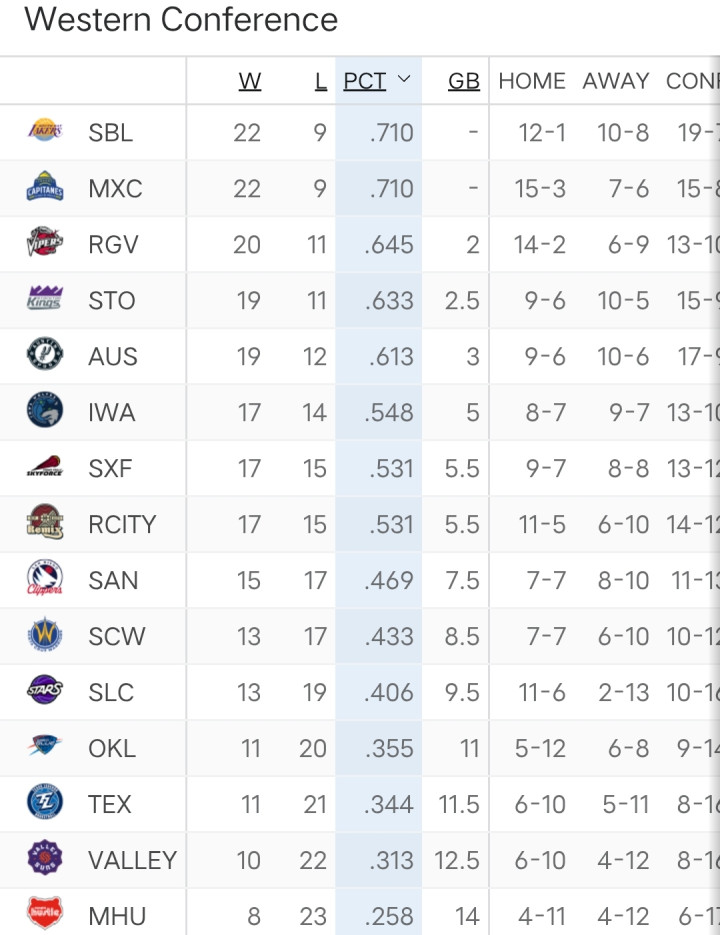Click the Sioux Falls Skyforce logo

pyautogui.click(x=45, y=467)
